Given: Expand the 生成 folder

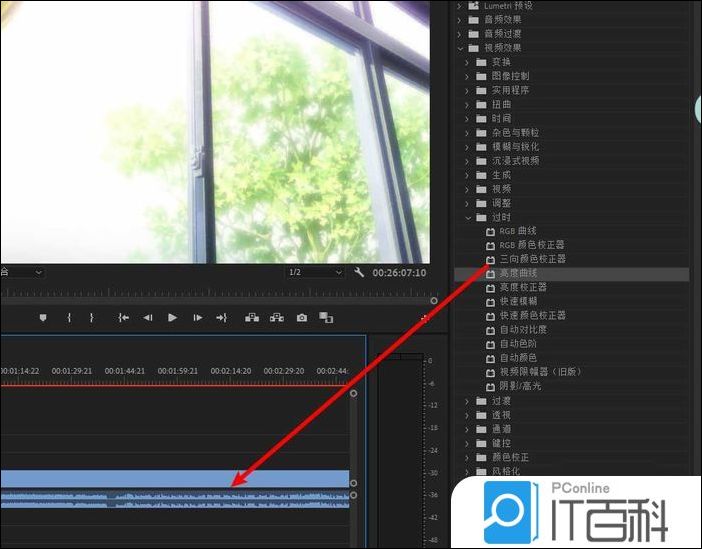Looking at the screenshot, I should [467, 175].
